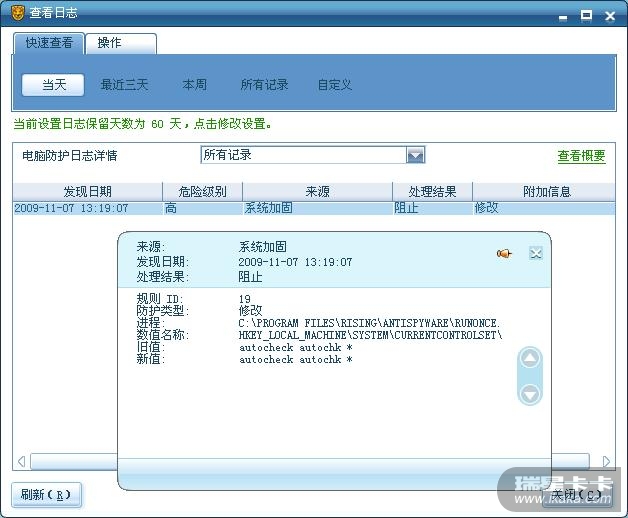628x518 pixels.
Task: Click the green log retention days setting link
Action: pyautogui.click(x=143, y=124)
